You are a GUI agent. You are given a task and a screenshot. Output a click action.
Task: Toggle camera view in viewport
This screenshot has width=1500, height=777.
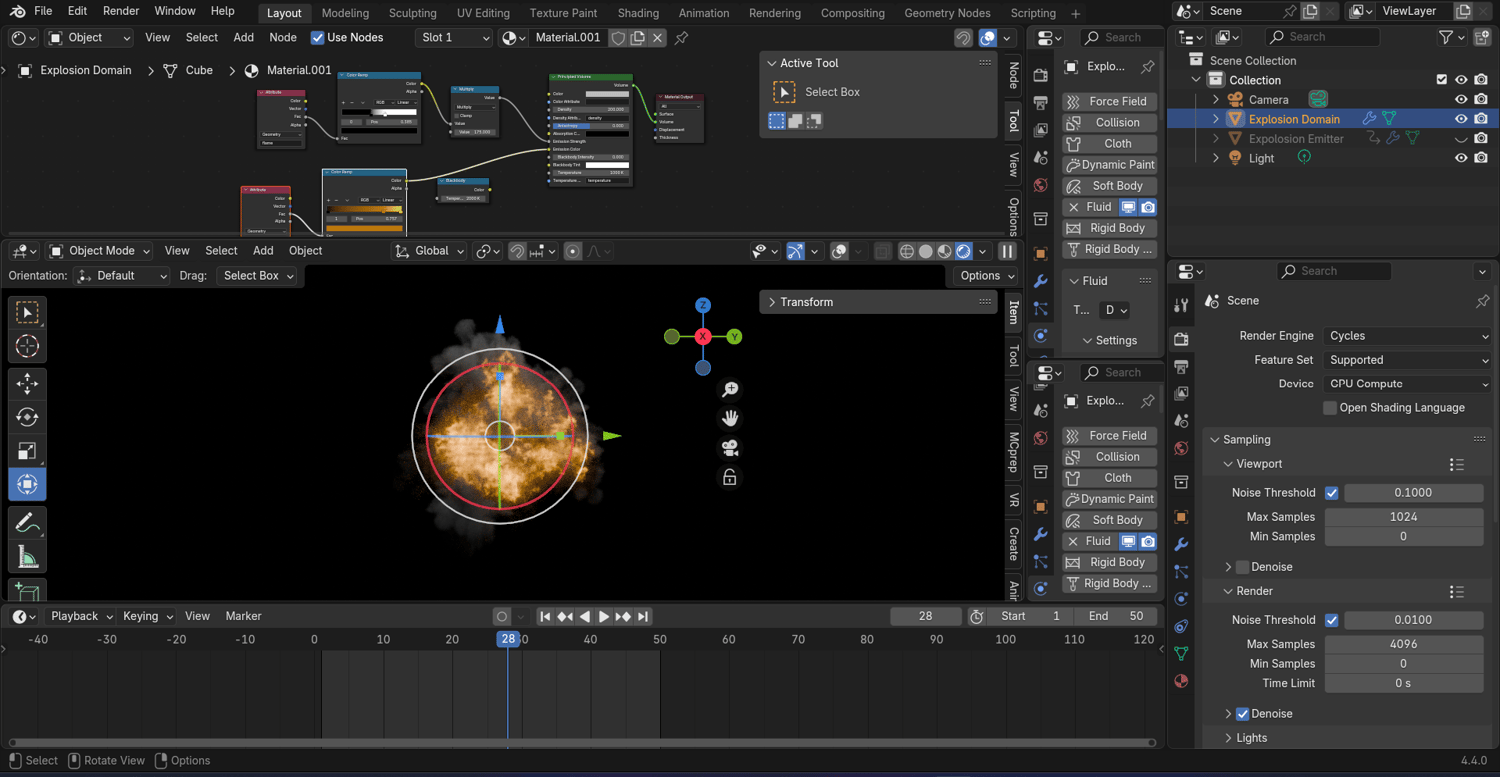pos(730,448)
